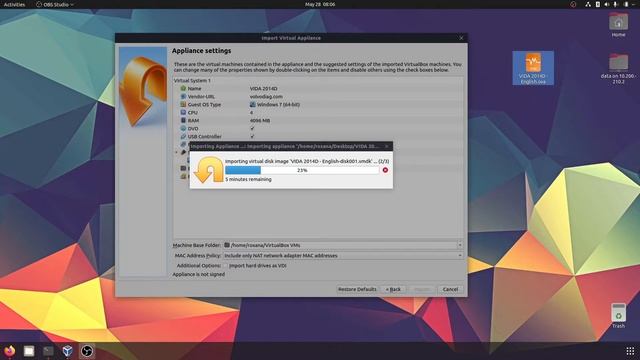Launch Firefox from the dock
The height and width of the screenshot is (360, 640).
tap(9, 351)
